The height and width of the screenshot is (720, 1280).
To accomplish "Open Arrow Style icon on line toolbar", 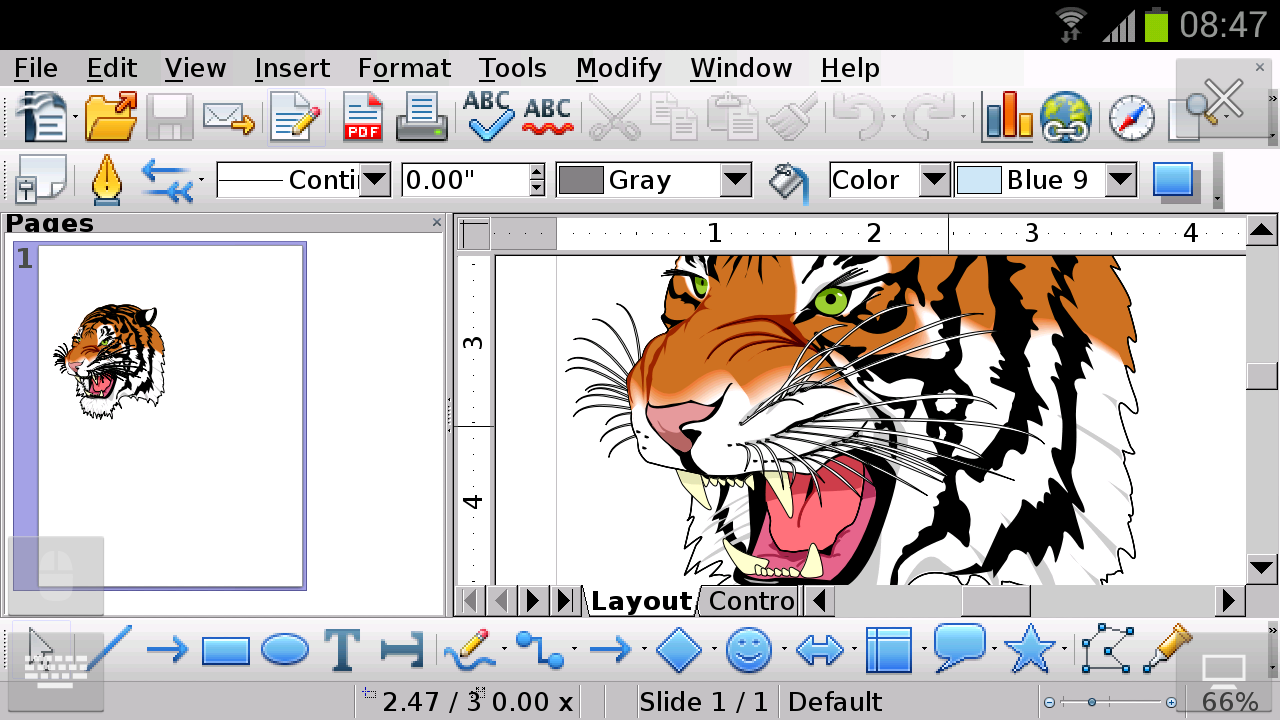I will click(x=167, y=180).
